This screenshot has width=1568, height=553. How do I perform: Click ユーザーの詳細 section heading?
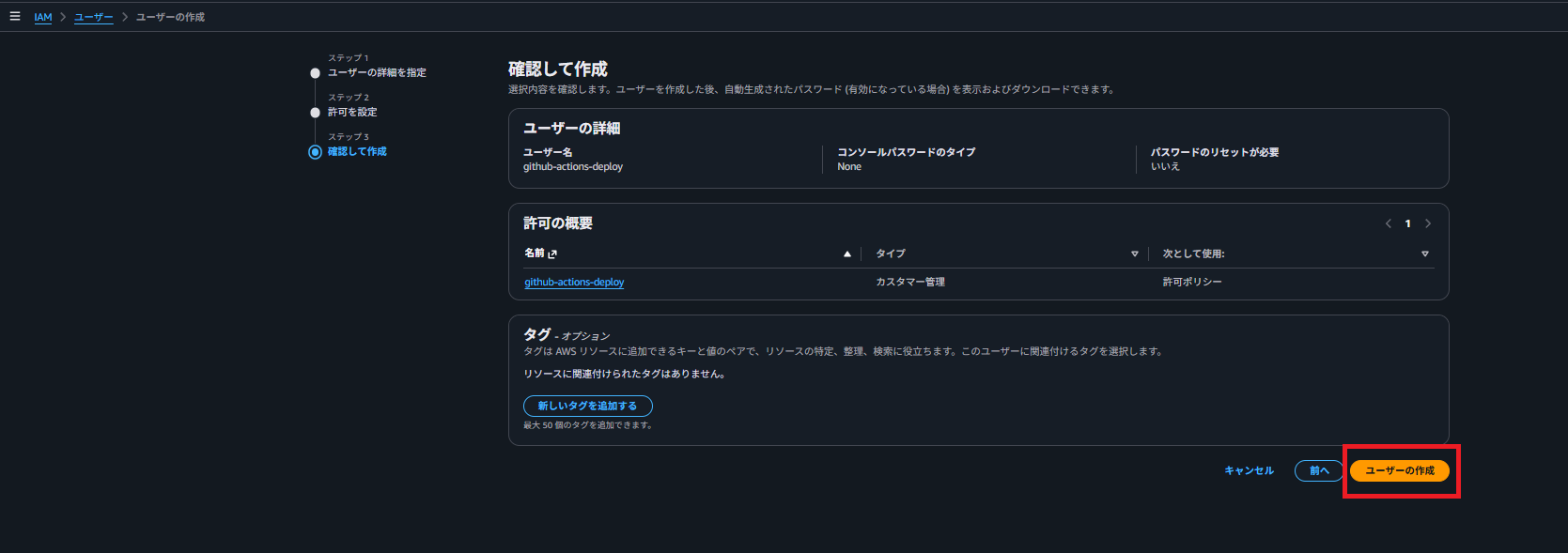572,129
